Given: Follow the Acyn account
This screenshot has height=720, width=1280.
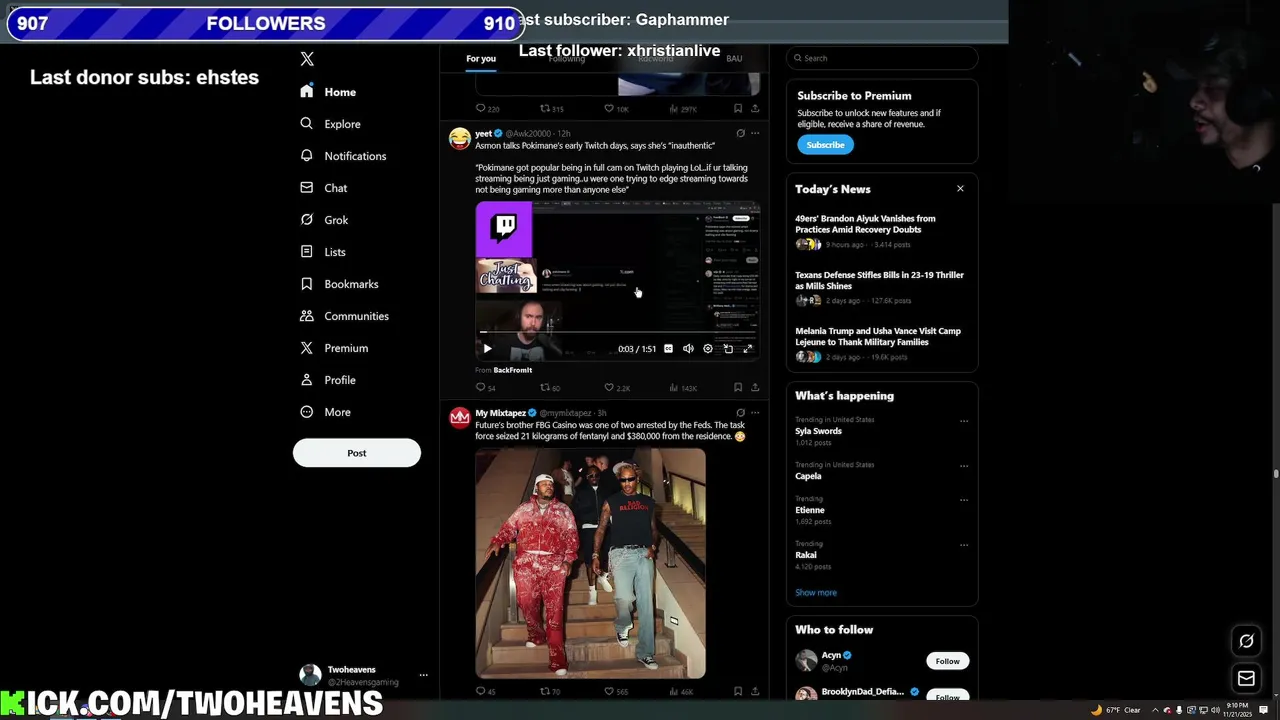Looking at the screenshot, I should (947, 661).
